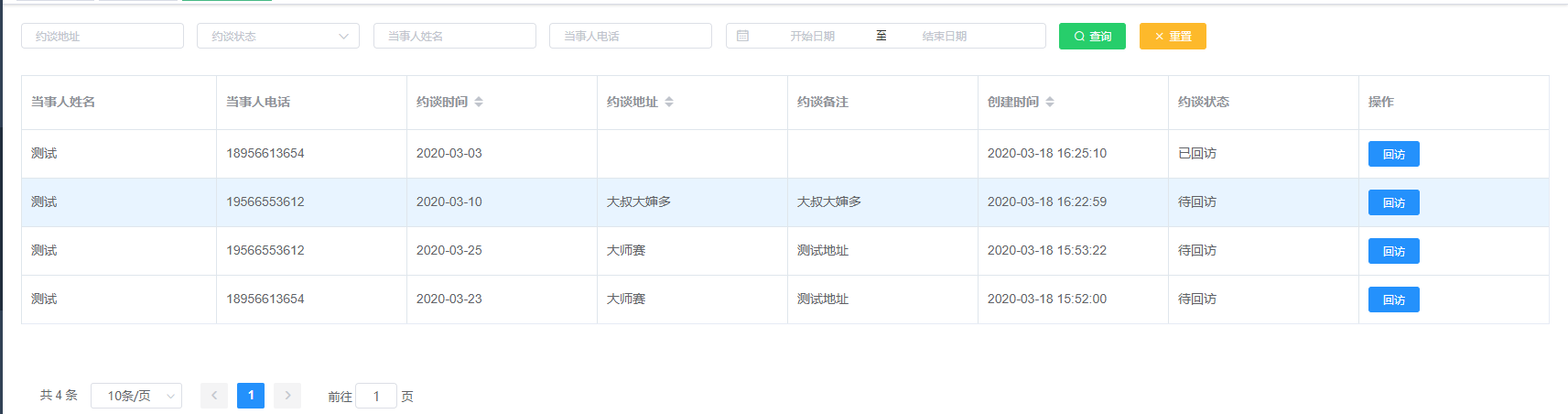Click the next page arrow
The height and width of the screenshot is (414, 1568).
pos(287,396)
